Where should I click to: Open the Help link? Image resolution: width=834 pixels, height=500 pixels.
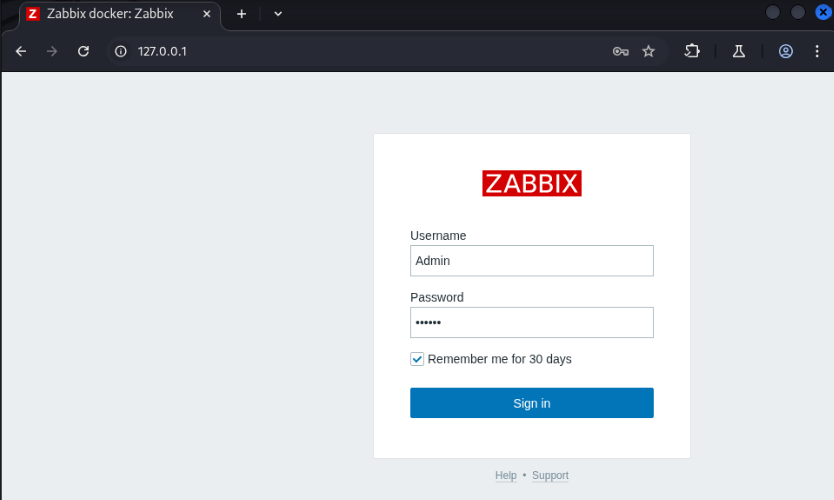coord(506,476)
